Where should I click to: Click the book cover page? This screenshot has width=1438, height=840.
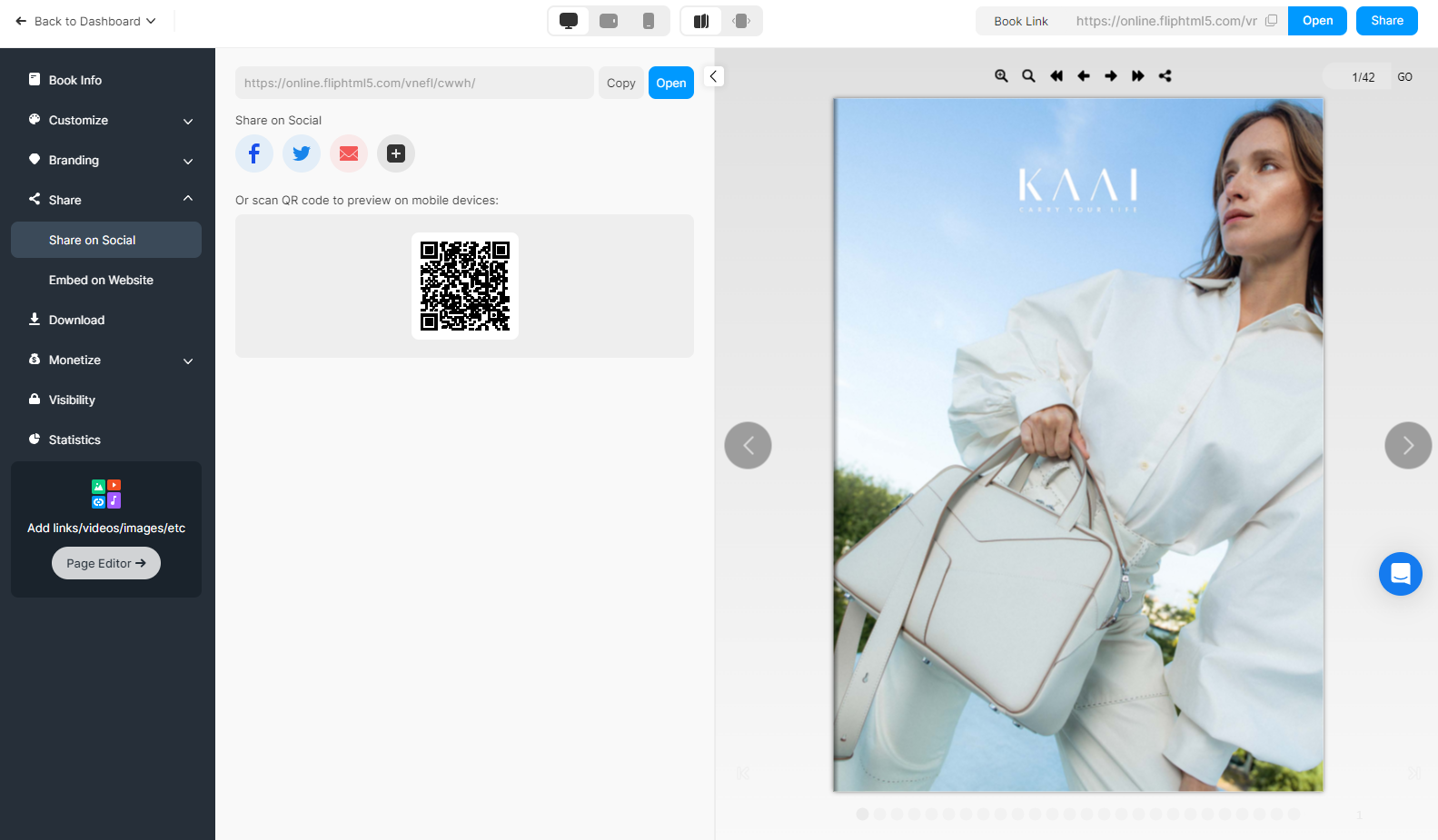click(x=1078, y=445)
